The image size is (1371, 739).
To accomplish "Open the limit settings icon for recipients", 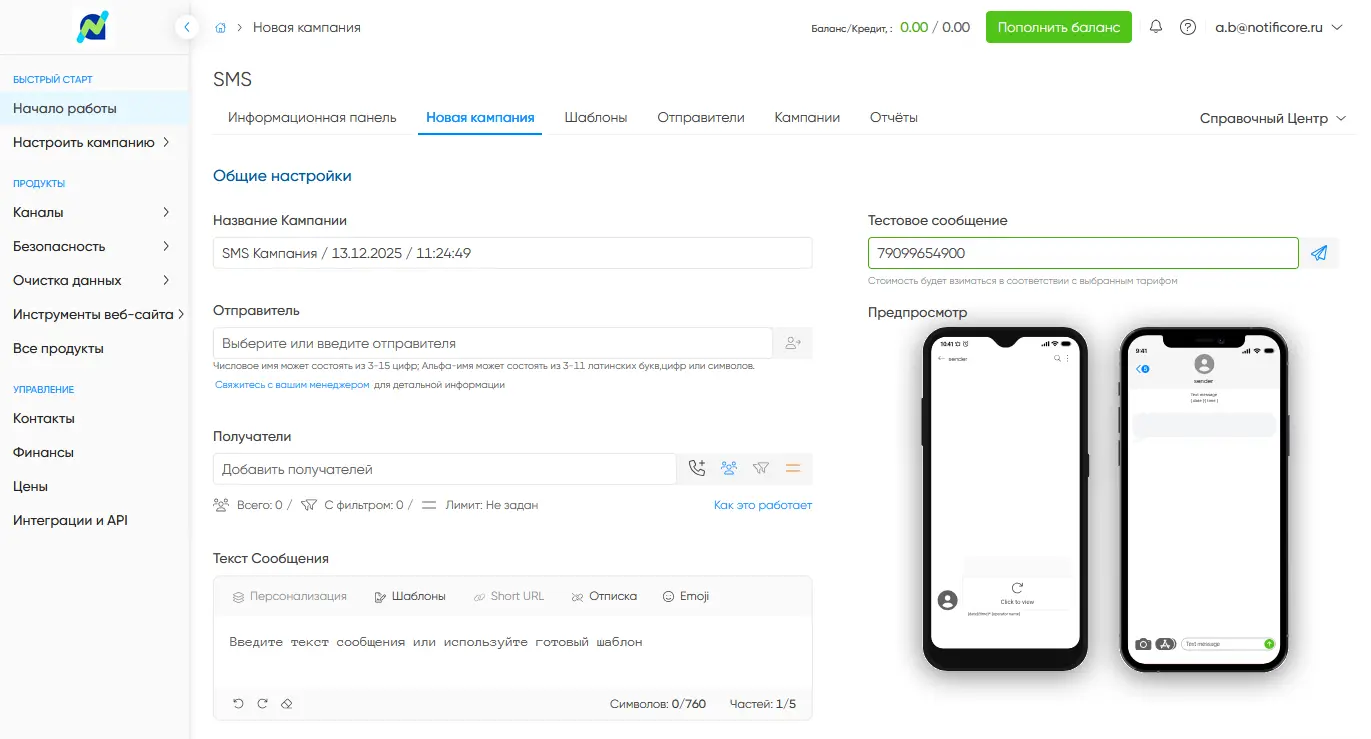I will click(793, 468).
